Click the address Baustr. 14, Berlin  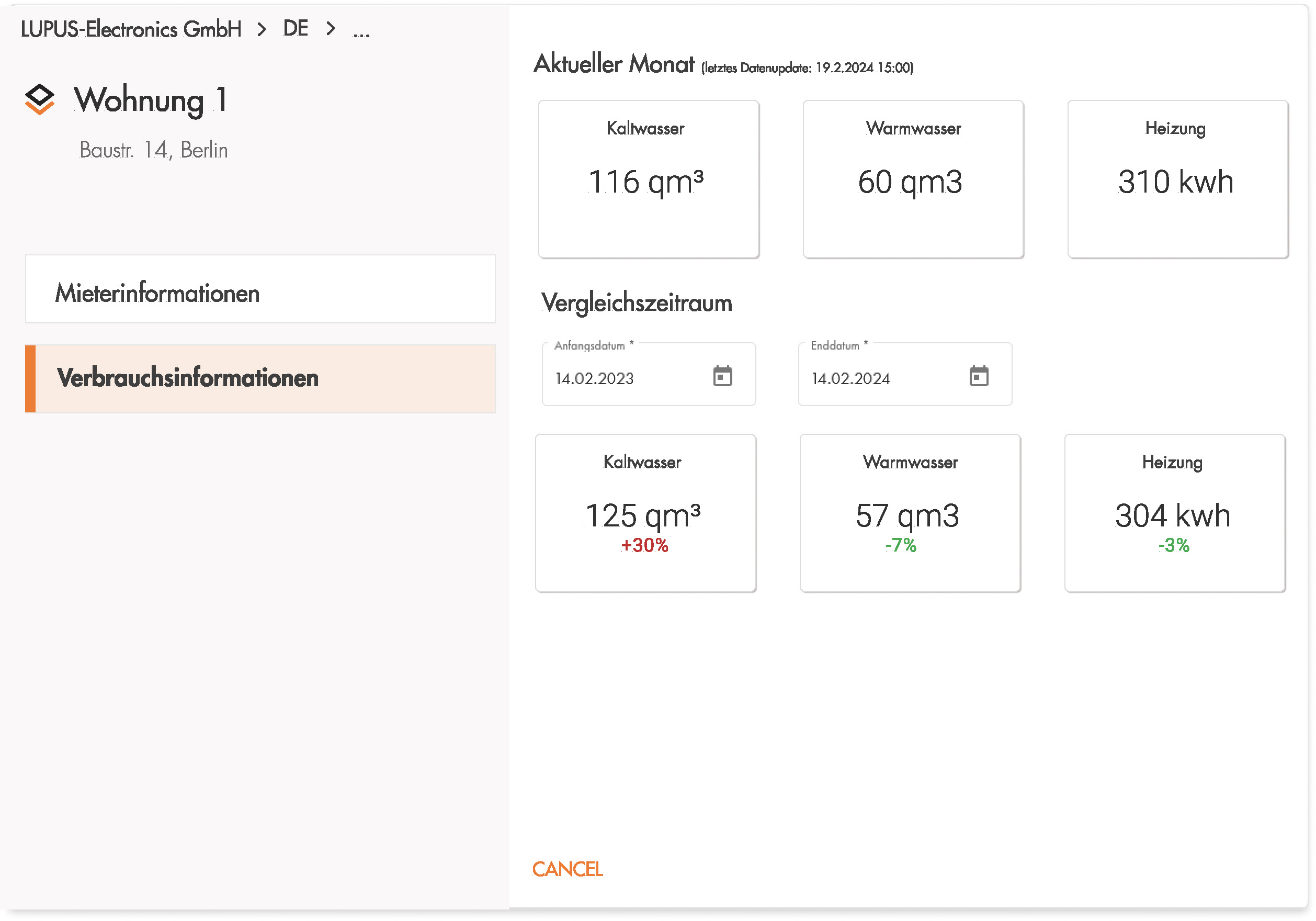coord(154,150)
